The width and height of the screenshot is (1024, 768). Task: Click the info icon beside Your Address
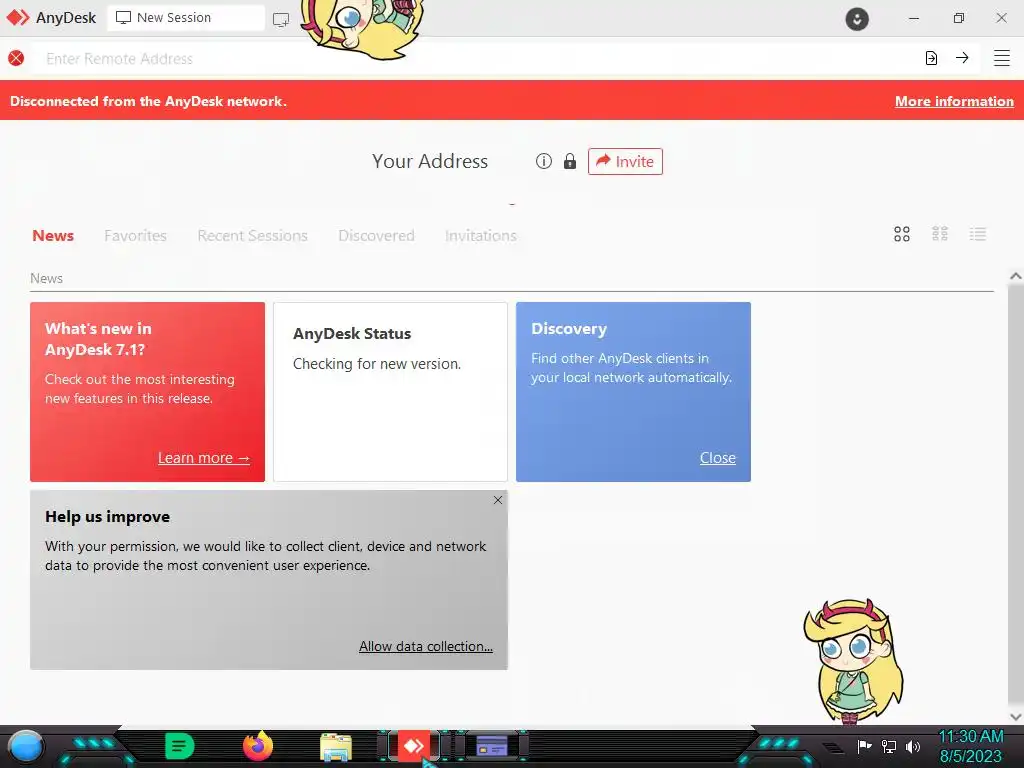(543, 161)
